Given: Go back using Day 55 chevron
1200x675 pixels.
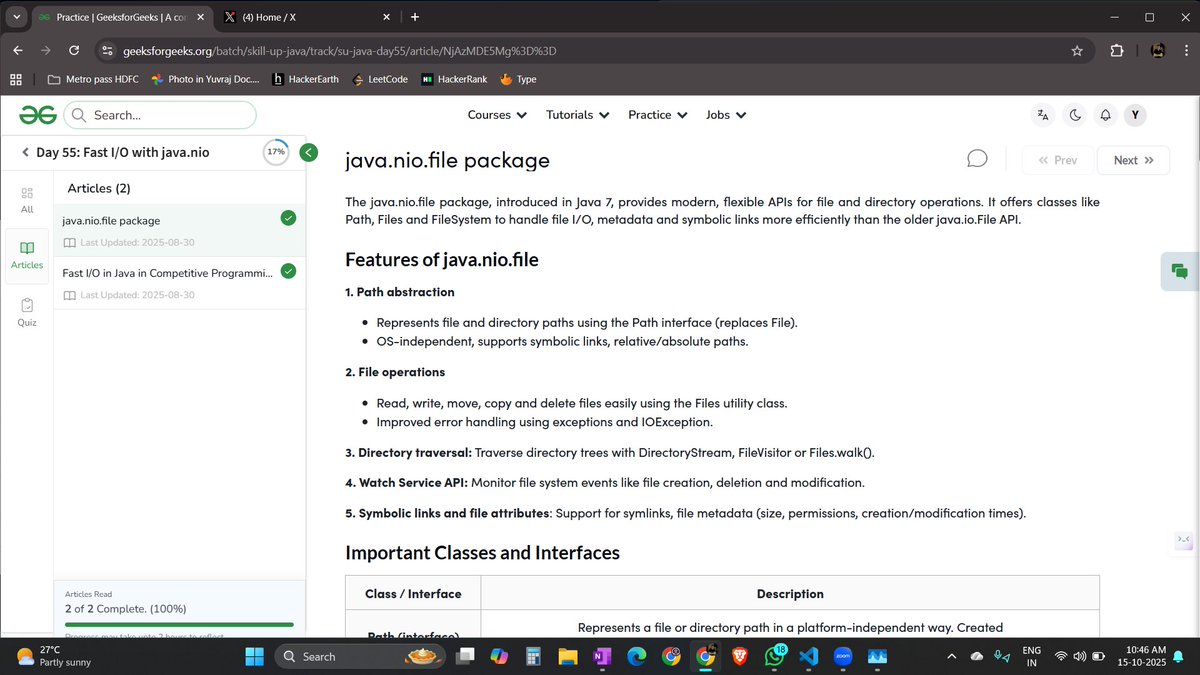Looking at the screenshot, I should (x=25, y=152).
